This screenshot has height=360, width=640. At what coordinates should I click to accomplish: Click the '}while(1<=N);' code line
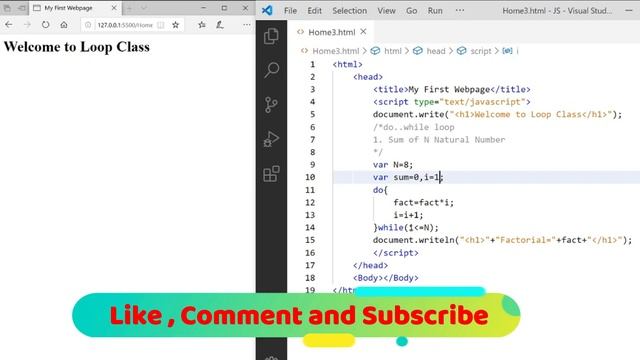[406, 227]
